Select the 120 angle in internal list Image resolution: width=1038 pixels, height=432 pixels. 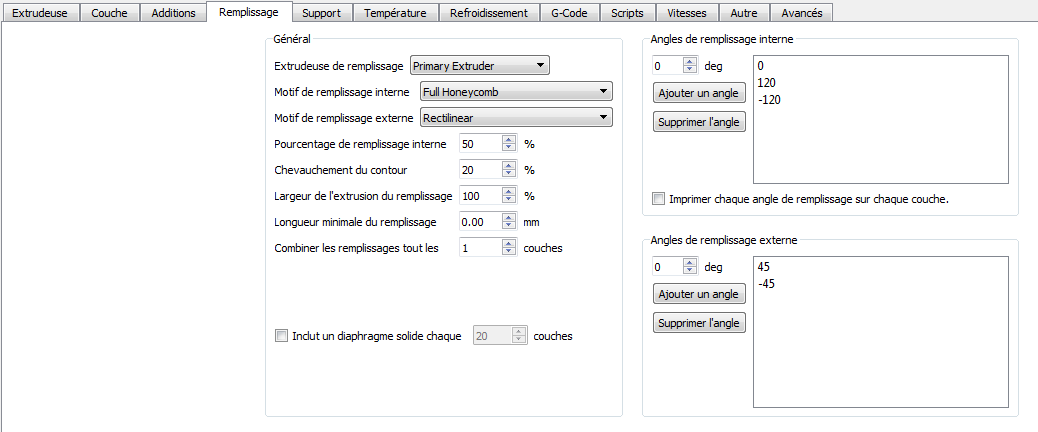coord(768,82)
